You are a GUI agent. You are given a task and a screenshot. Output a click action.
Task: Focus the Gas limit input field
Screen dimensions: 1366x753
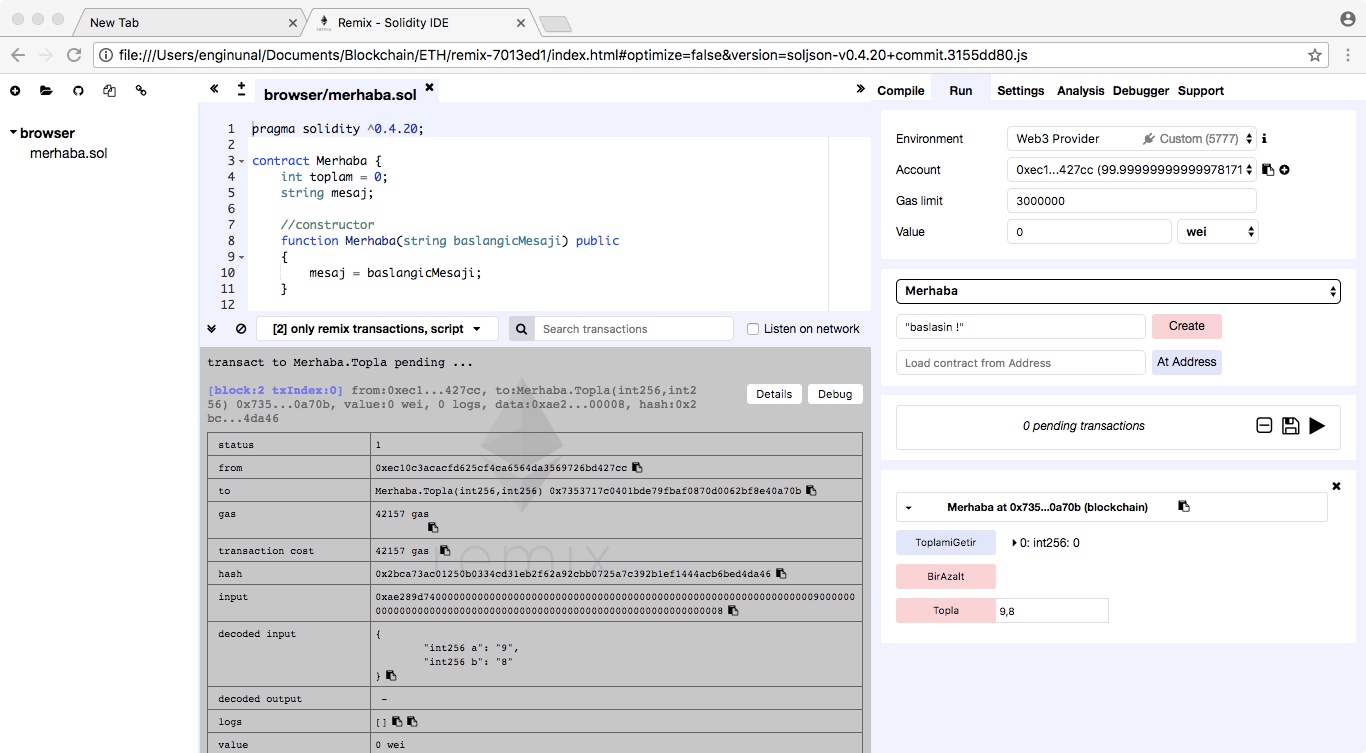click(1131, 201)
